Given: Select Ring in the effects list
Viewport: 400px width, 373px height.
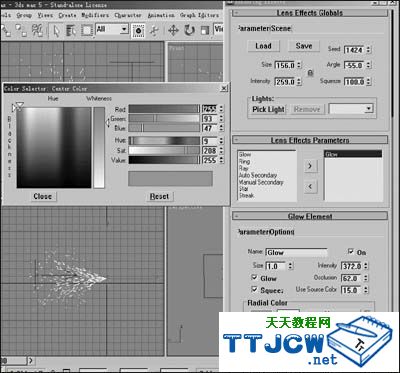Looking at the screenshot, I should (x=244, y=162).
